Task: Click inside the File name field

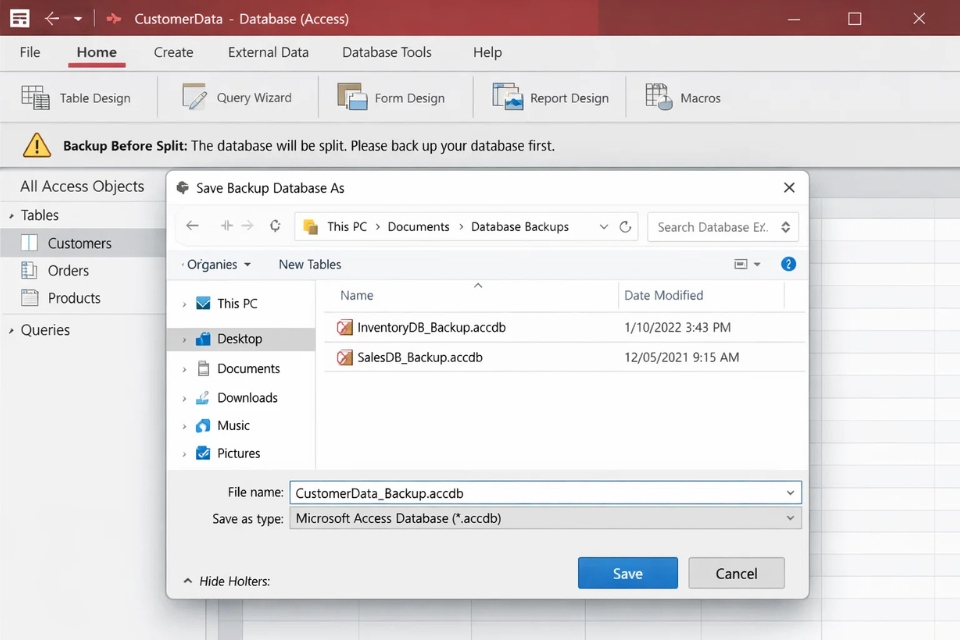Action: coord(540,492)
